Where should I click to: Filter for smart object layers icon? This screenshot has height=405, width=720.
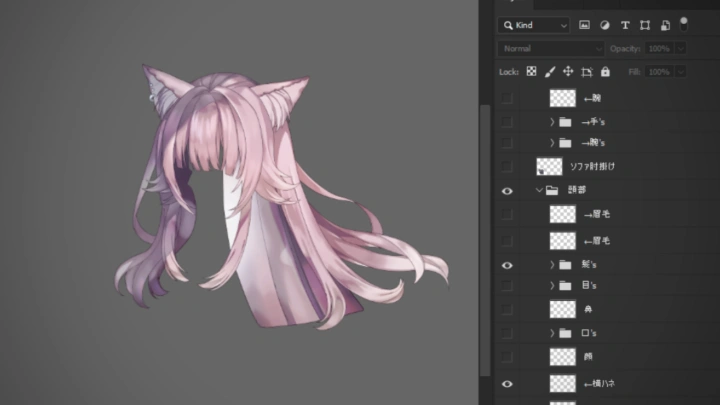pyautogui.click(x=665, y=25)
